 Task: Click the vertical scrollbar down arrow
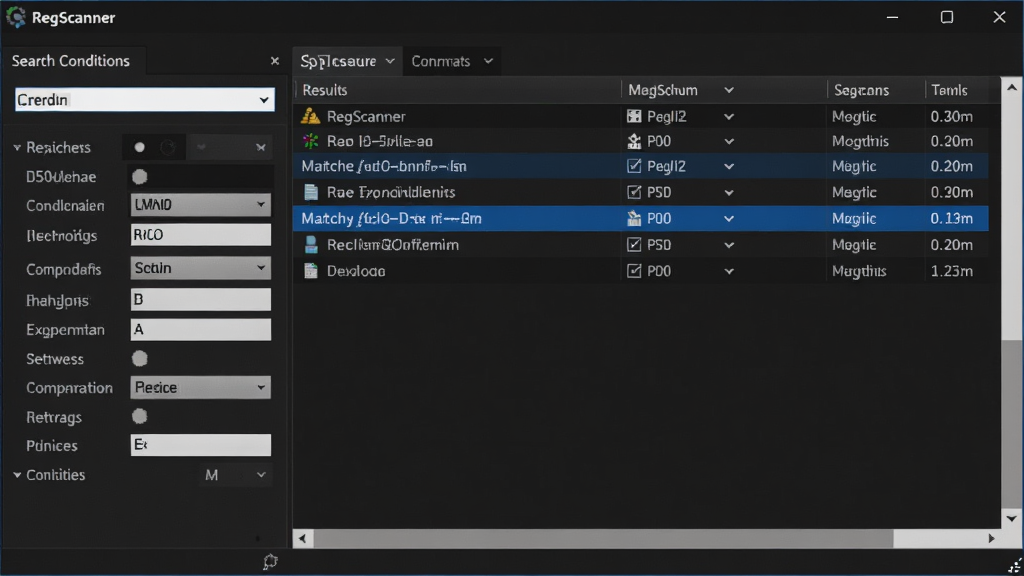(1012, 519)
